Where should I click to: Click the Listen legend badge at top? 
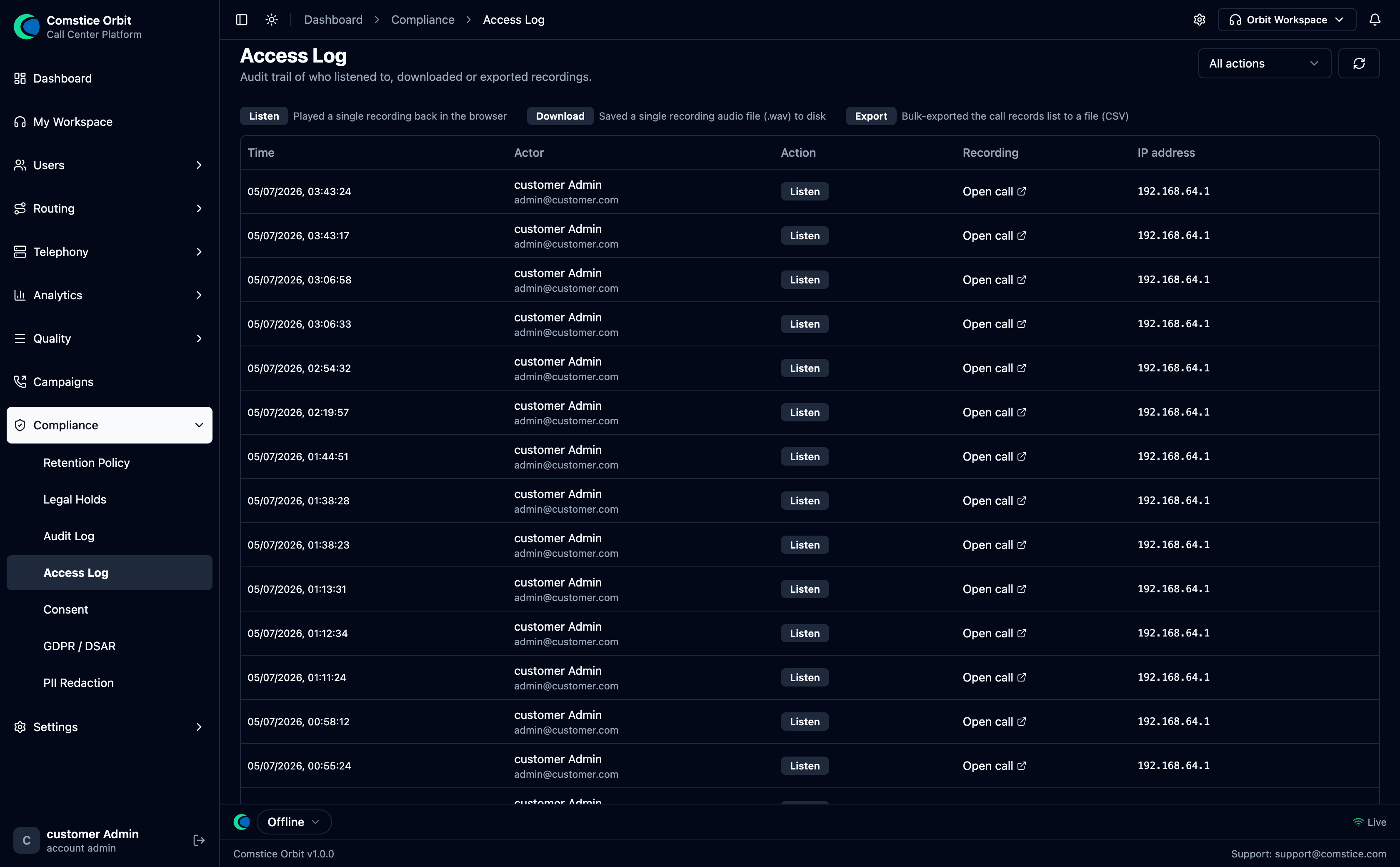coord(264,116)
